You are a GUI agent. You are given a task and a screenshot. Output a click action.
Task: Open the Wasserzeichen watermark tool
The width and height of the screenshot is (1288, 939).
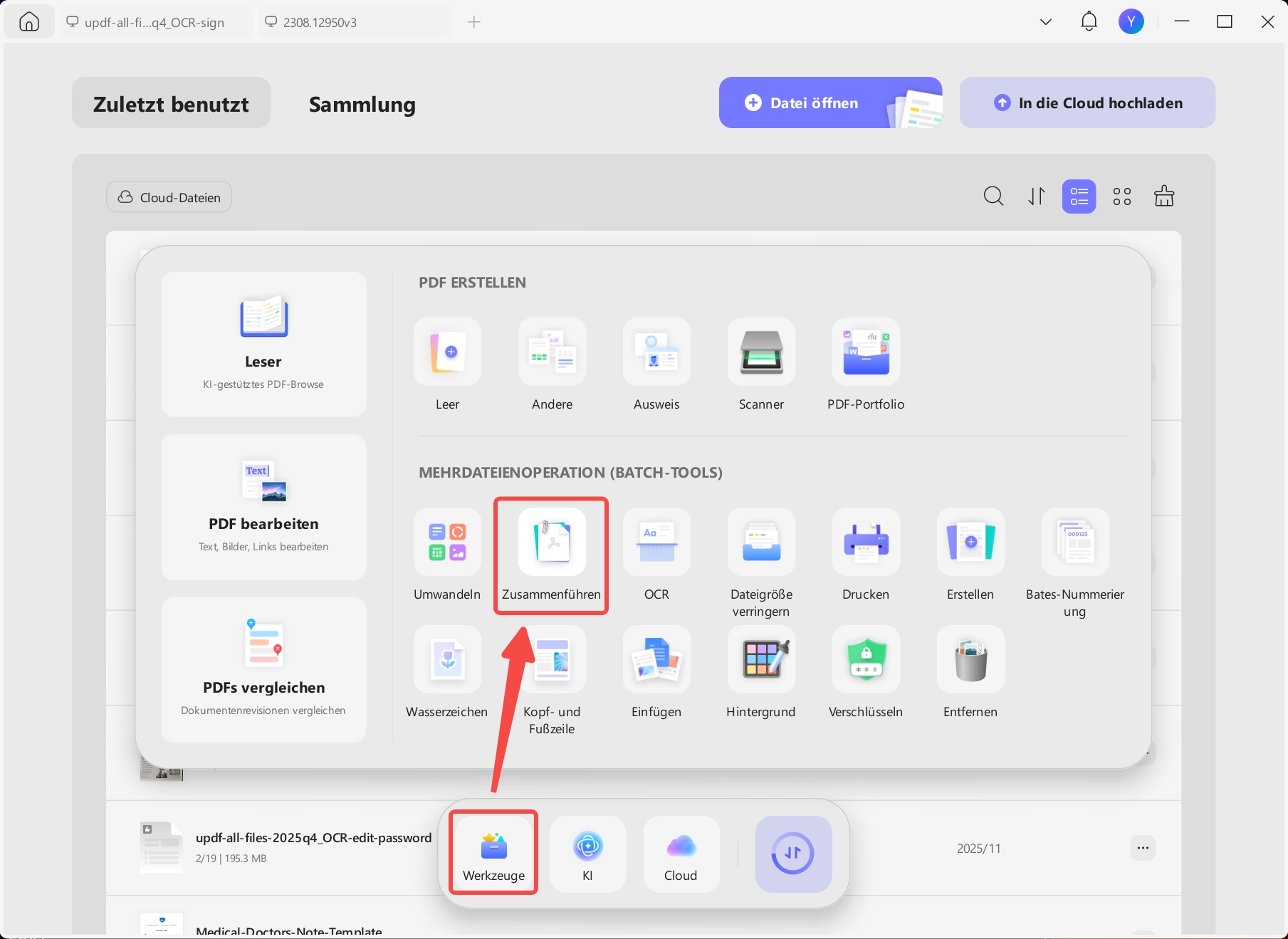click(x=447, y=673)
